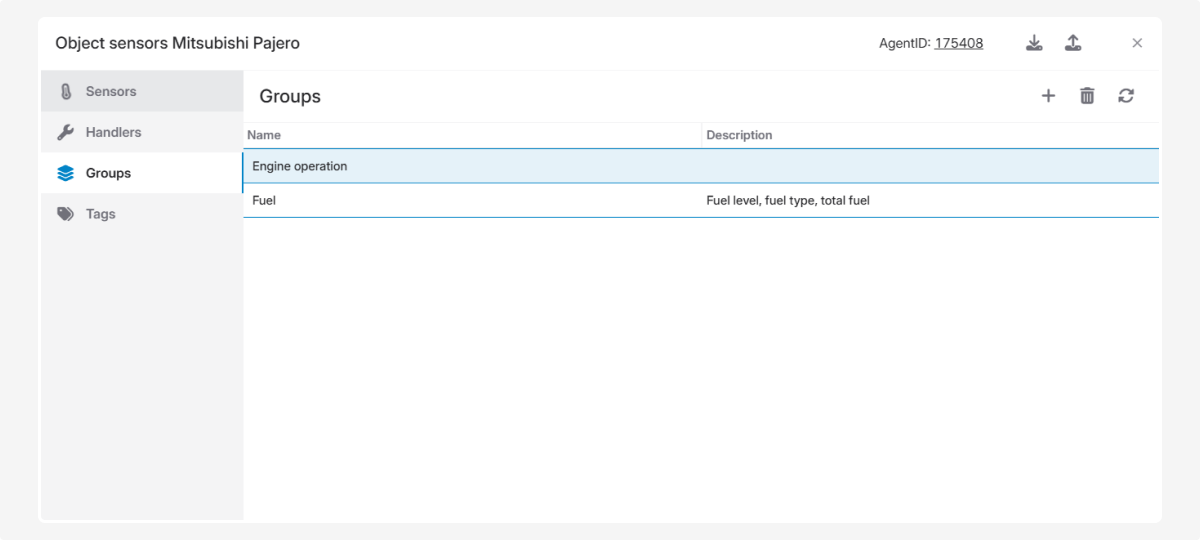Open AgentID 175408 link

click(x=958, y=43)
